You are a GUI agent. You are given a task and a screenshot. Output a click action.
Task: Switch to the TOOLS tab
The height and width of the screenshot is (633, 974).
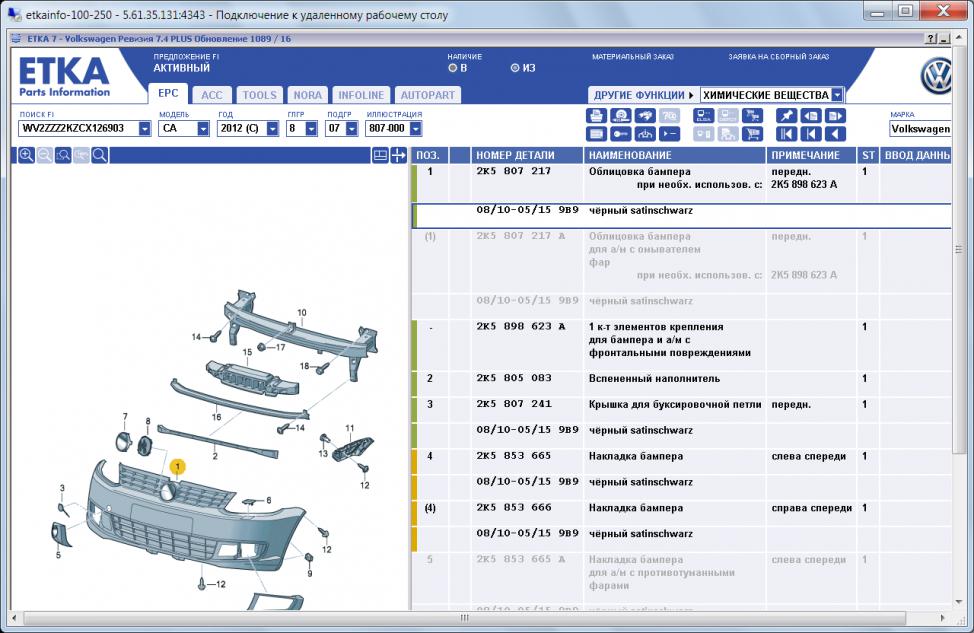[x=260, y=95]
